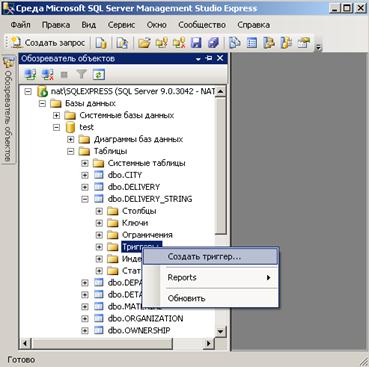Expand the Системные базы данных folder
The width and height of the screenshot is (369, 367).
coord(56,116)
